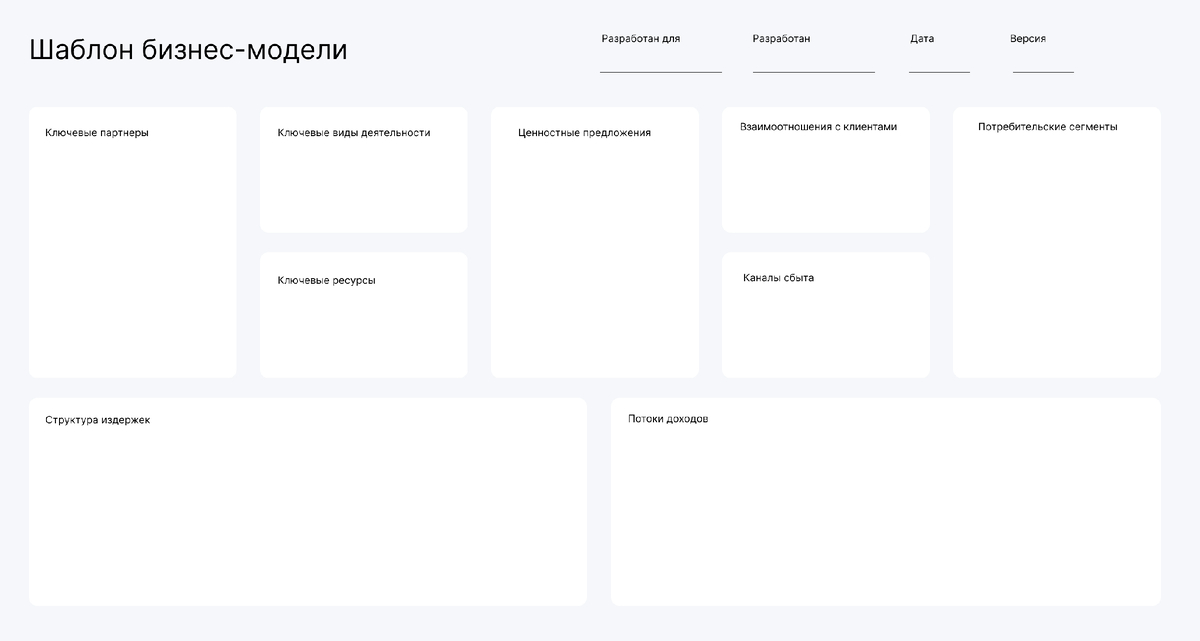Select the 'Разработан' input line
1200x641 pixels.
[x=814, y=72]
